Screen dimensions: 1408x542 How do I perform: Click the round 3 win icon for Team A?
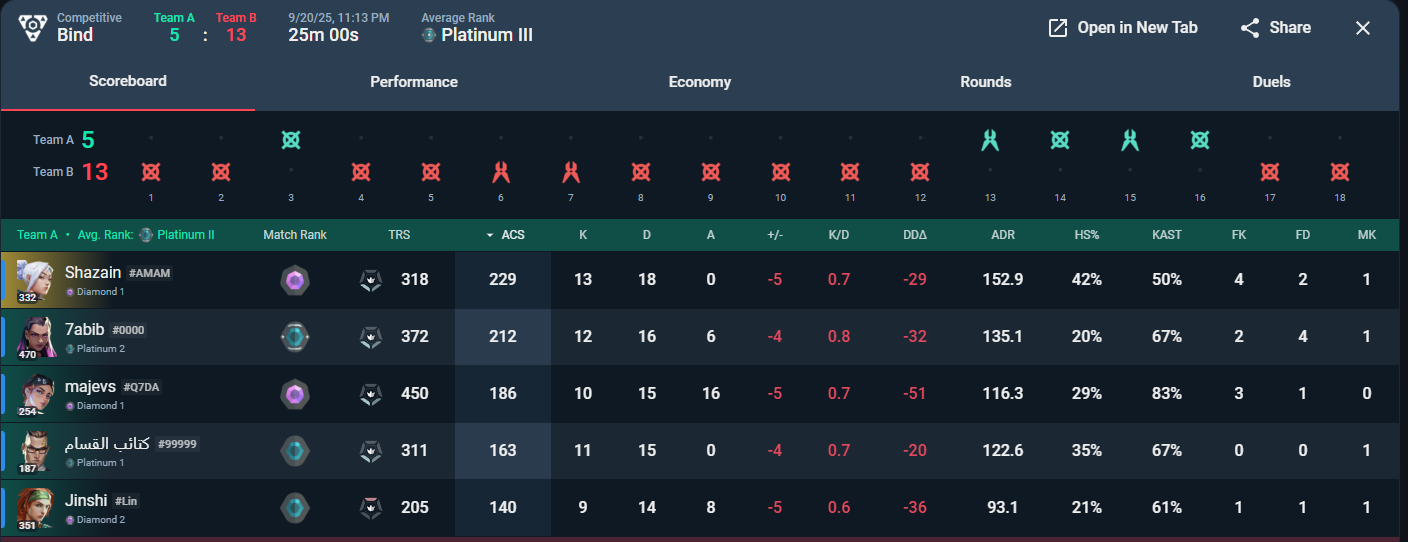291,140
